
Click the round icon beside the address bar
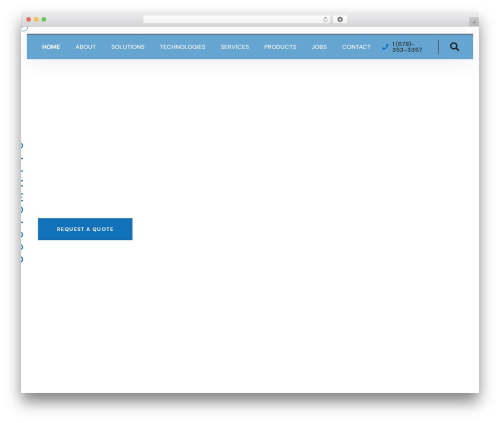(x=340, y=20)
